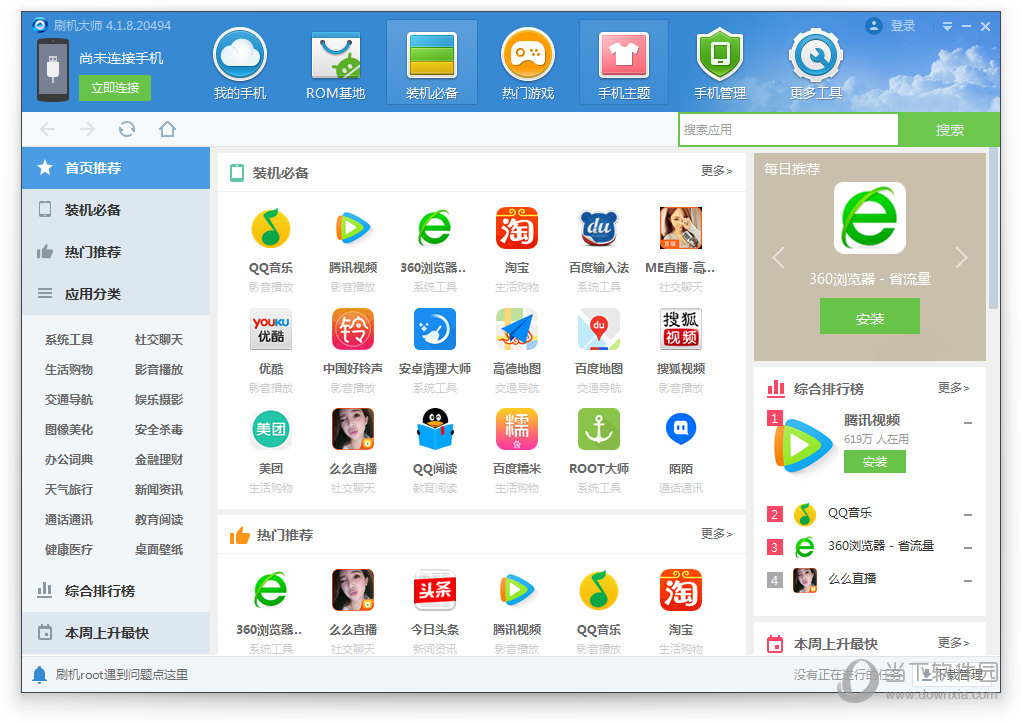Image resolution: width=1022 pixels, height=724 pixels.
Task: Select 影音播放 category in the sidebar
Action: pyautogui.click(x=159, y=369)
